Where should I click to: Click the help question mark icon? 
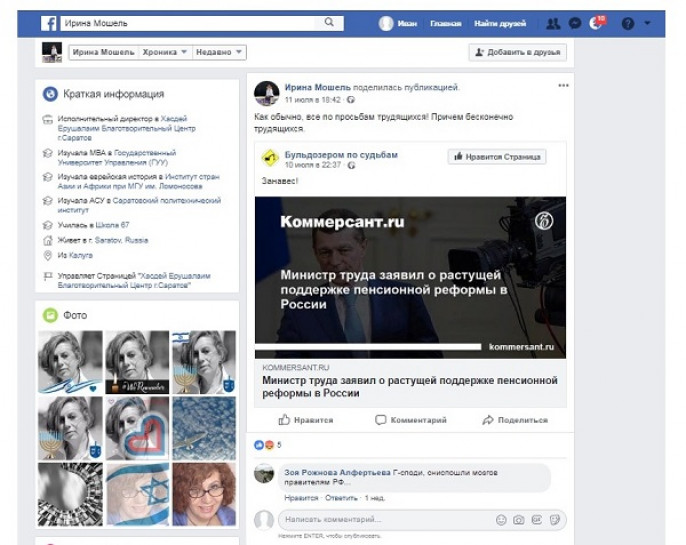[628, 23]
